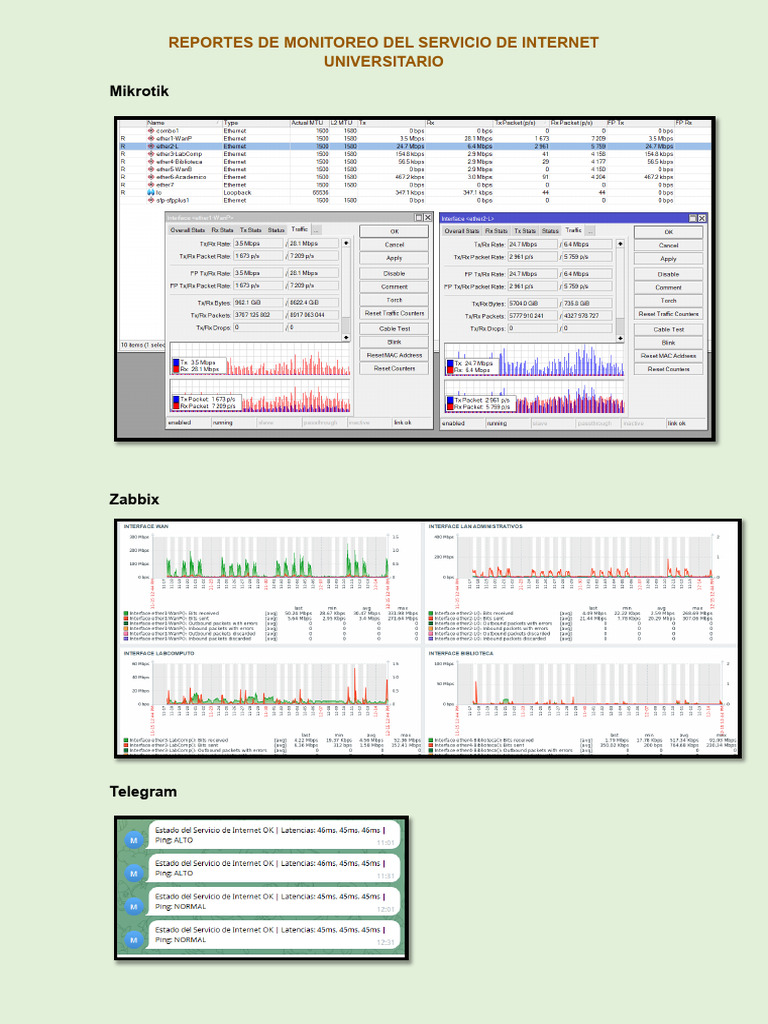Click Cancel in the ether2-L dialog

669,246
